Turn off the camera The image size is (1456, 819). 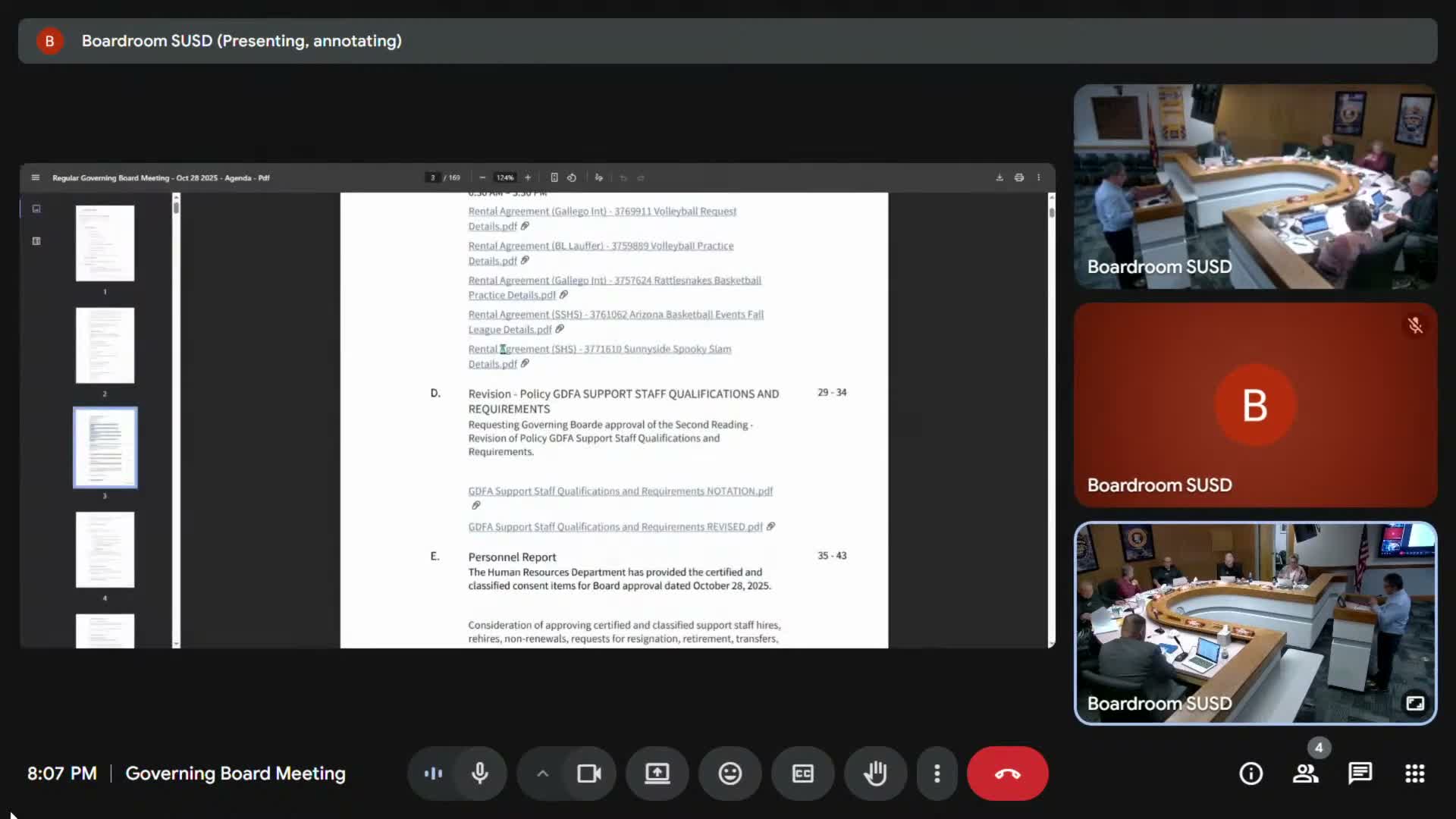(588, 773)
